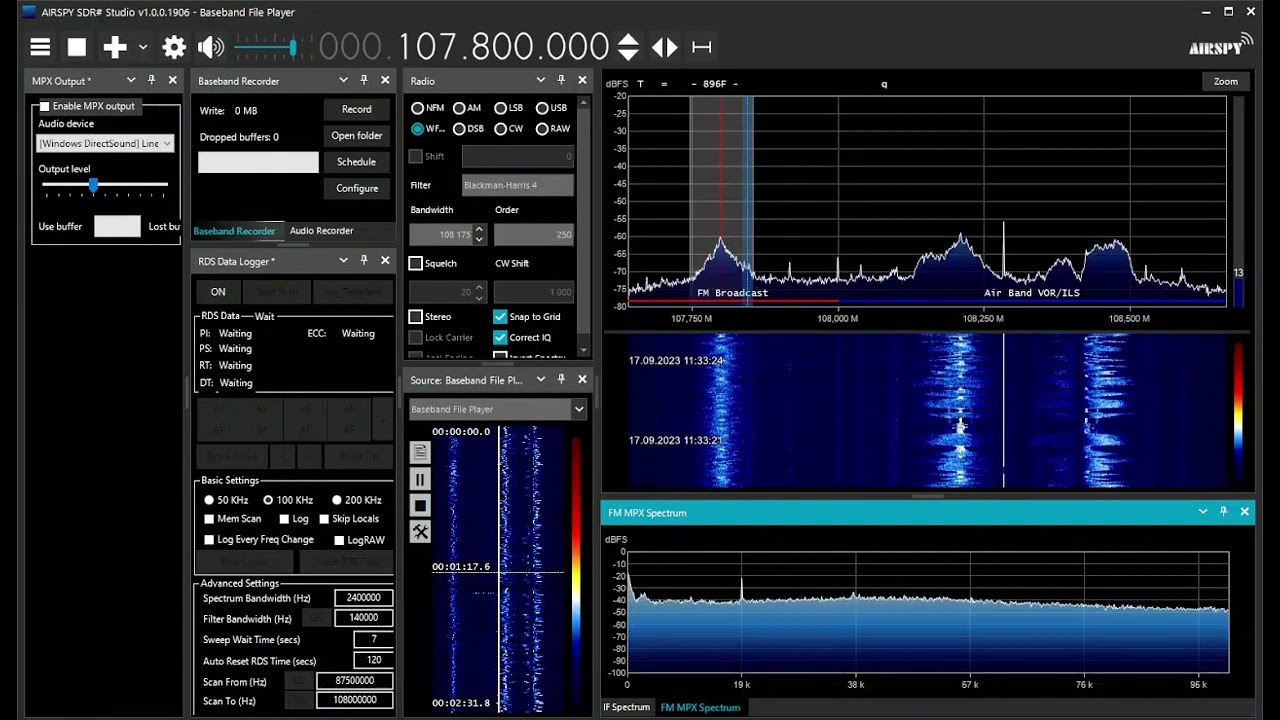Enable MPX output checkbox
Screen dimensions: 1280x720
coord(45,106)
